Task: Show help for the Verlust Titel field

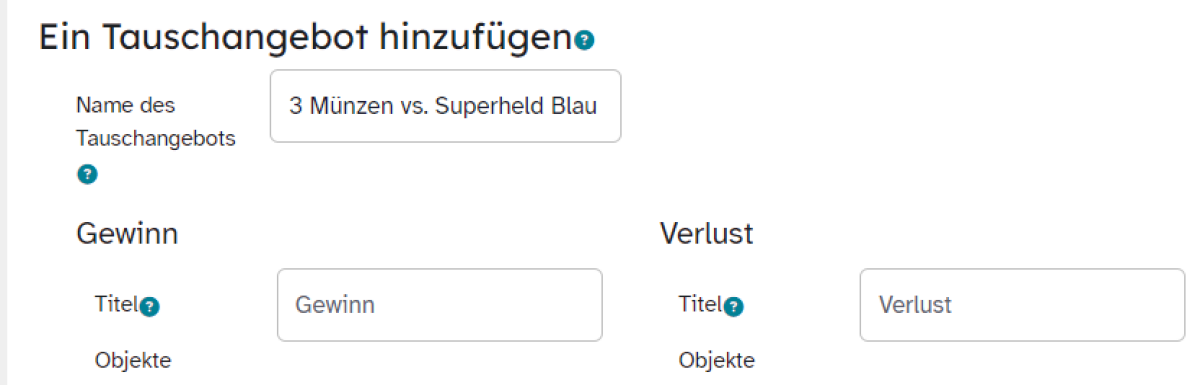Action: click(733, 307)
